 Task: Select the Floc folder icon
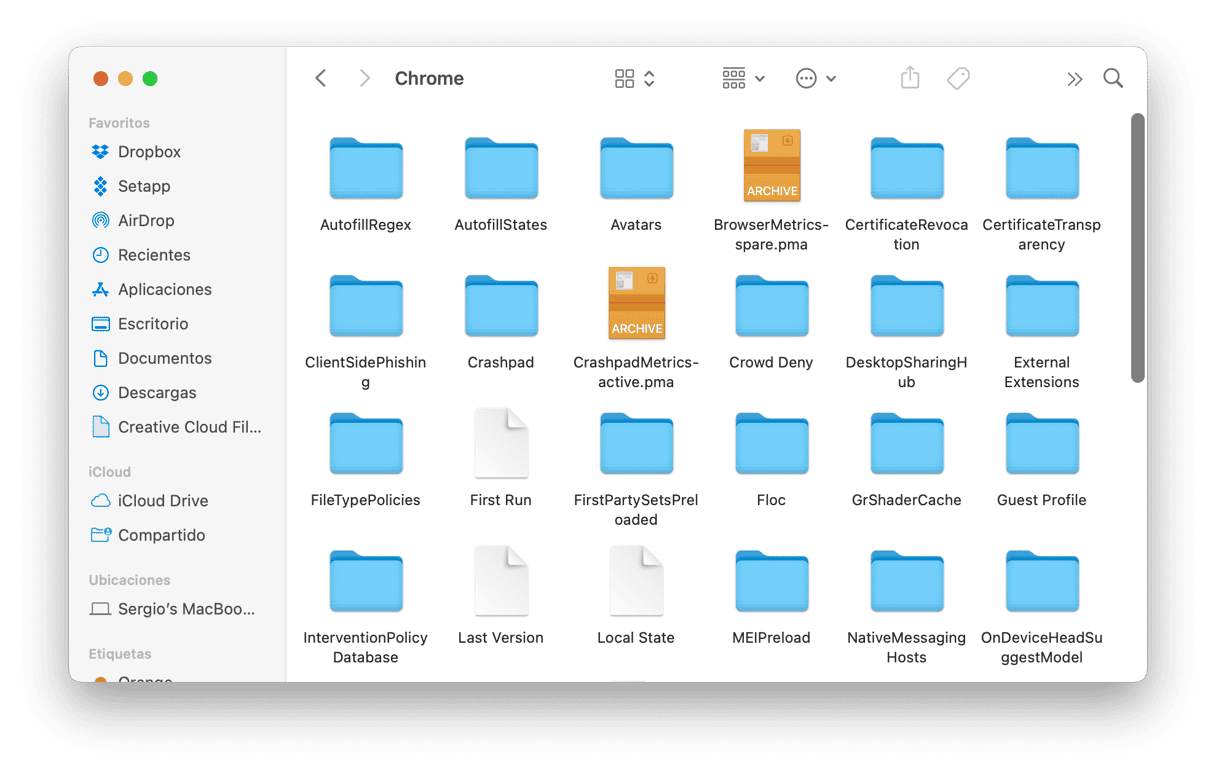coord(771,443)
